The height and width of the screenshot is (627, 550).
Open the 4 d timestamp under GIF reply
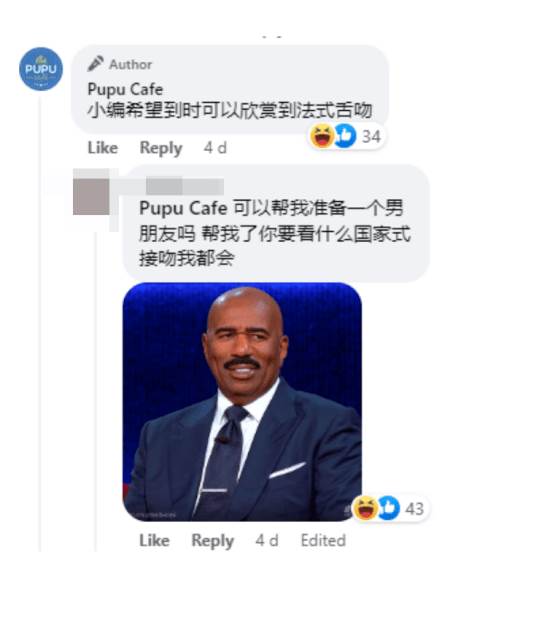tap(267, 541)
